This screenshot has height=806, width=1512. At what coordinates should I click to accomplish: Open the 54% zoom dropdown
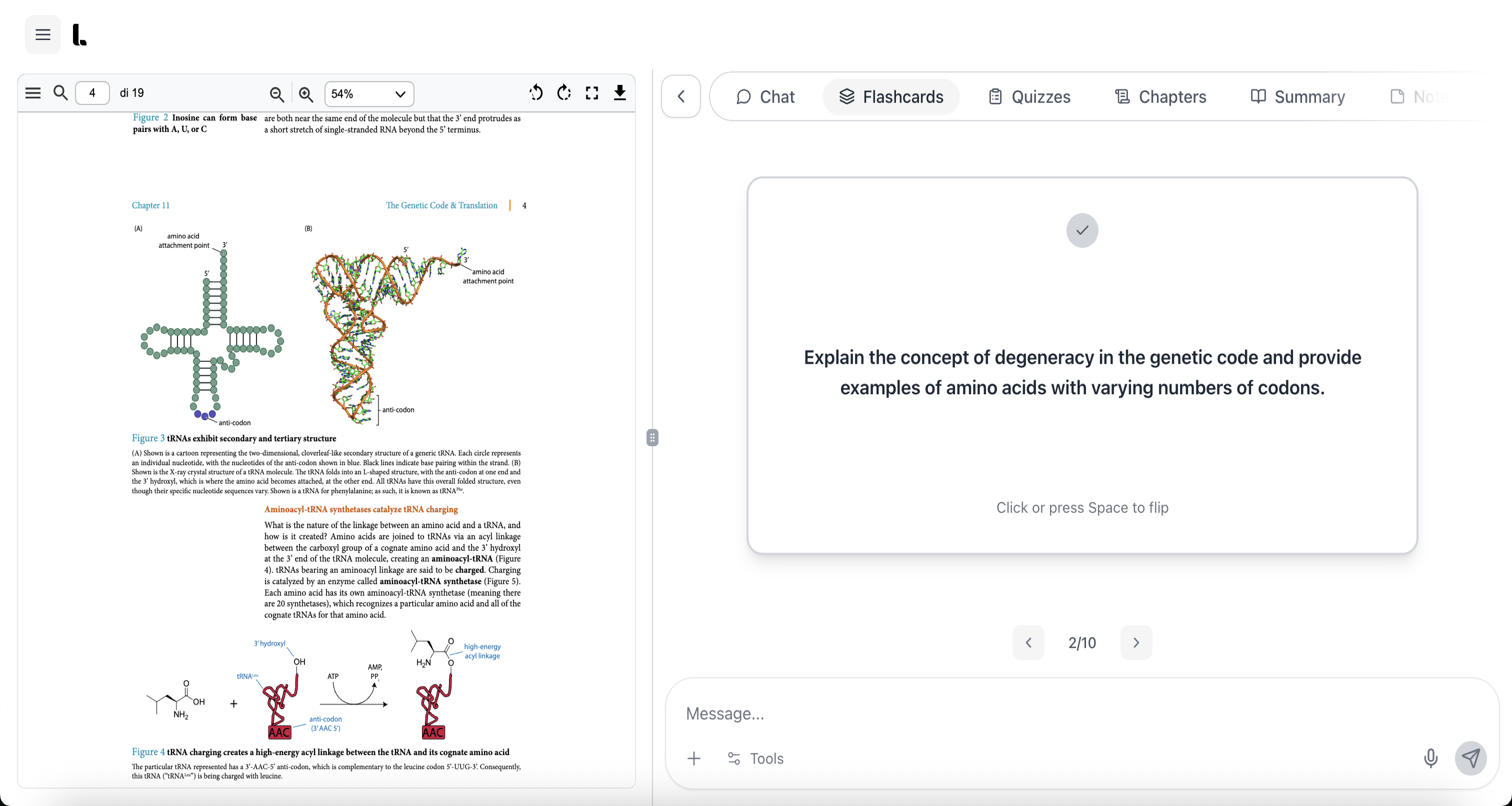tap(368, 94)
